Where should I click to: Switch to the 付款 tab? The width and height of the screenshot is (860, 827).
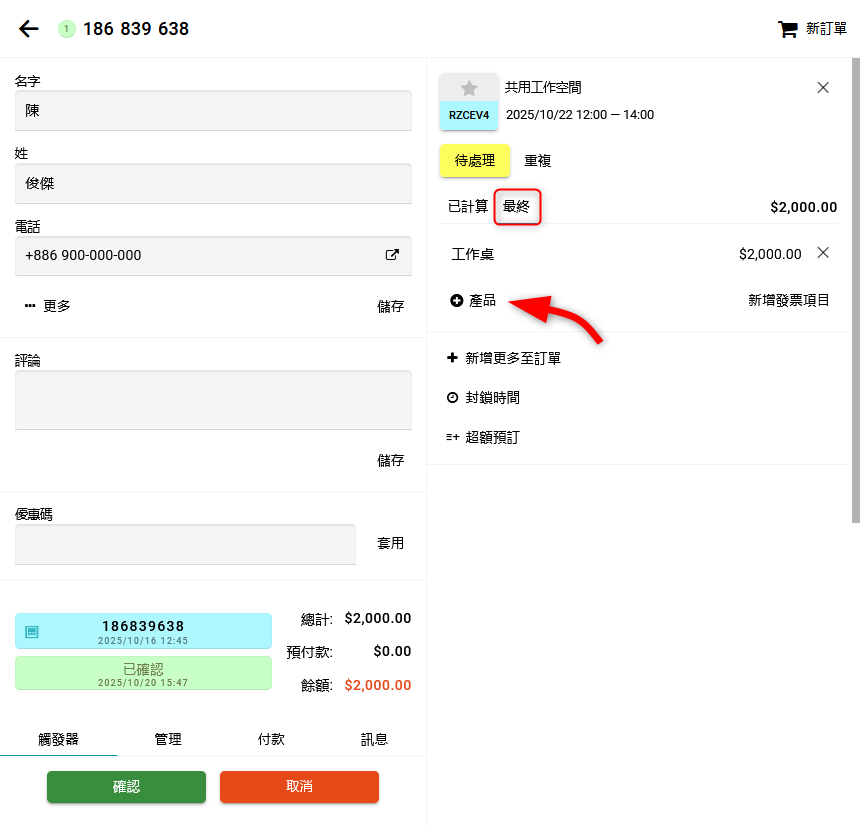click(x=271, y=739)
